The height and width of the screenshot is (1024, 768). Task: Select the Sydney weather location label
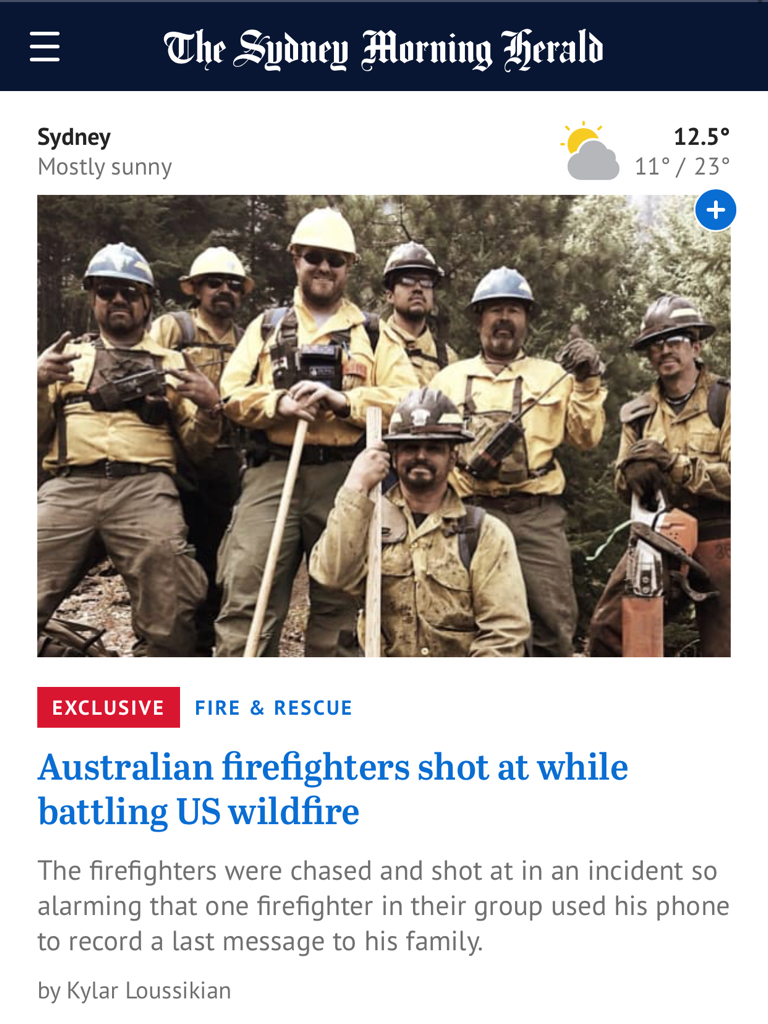[x=74, y=136]
